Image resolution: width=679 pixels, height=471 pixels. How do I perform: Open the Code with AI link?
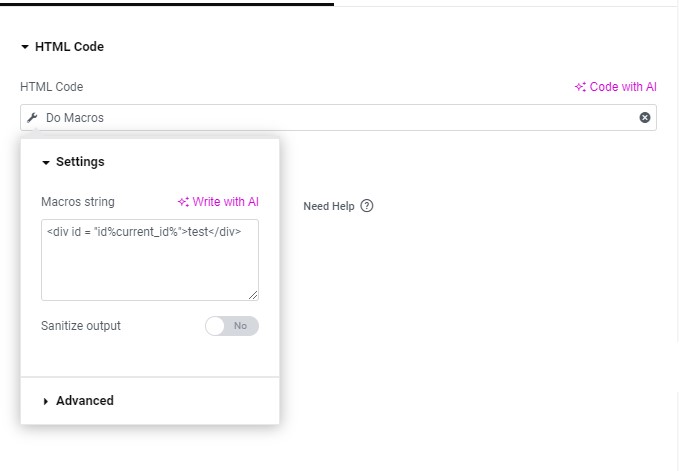coord(623,87)
